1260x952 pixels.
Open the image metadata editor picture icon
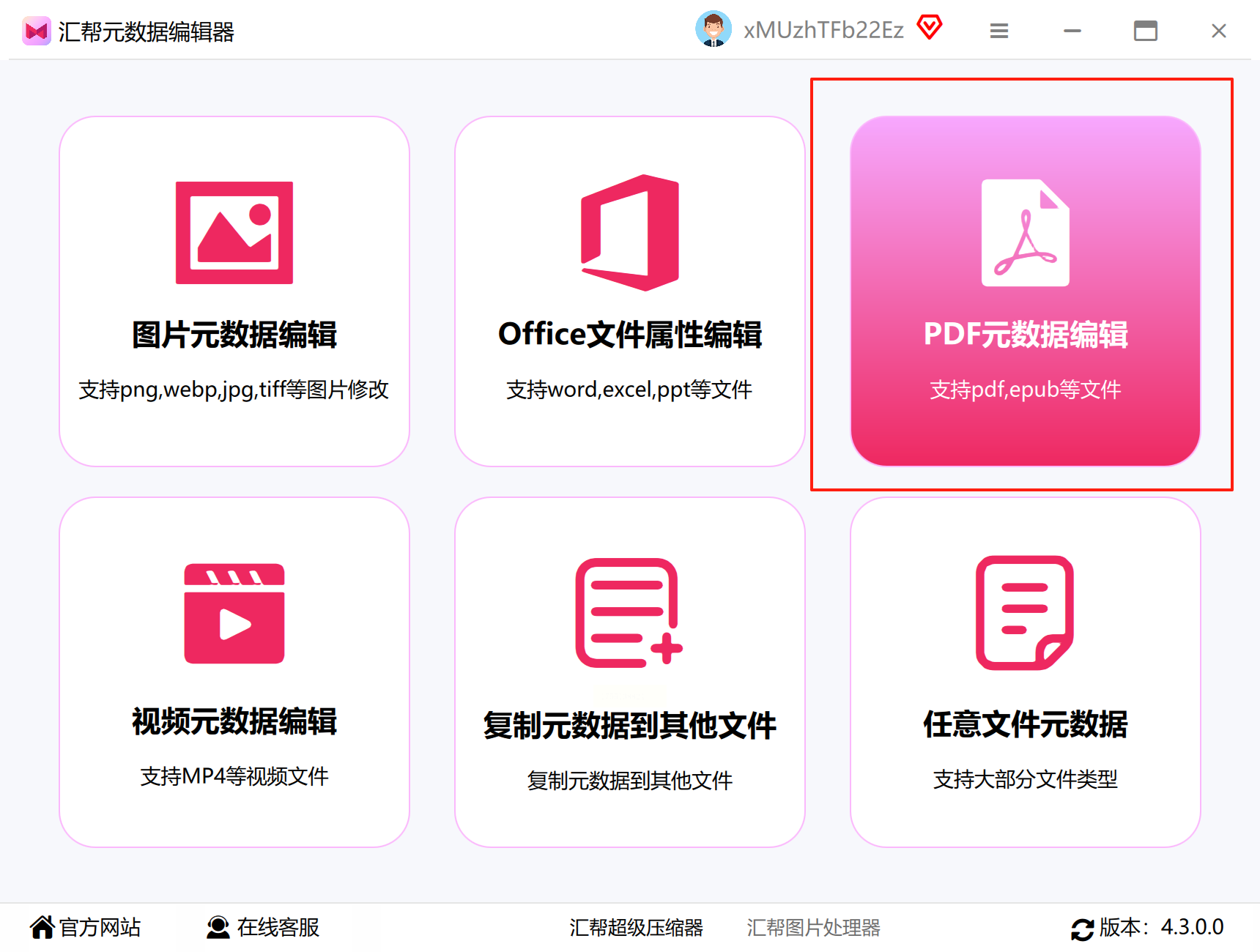point(234,233)
